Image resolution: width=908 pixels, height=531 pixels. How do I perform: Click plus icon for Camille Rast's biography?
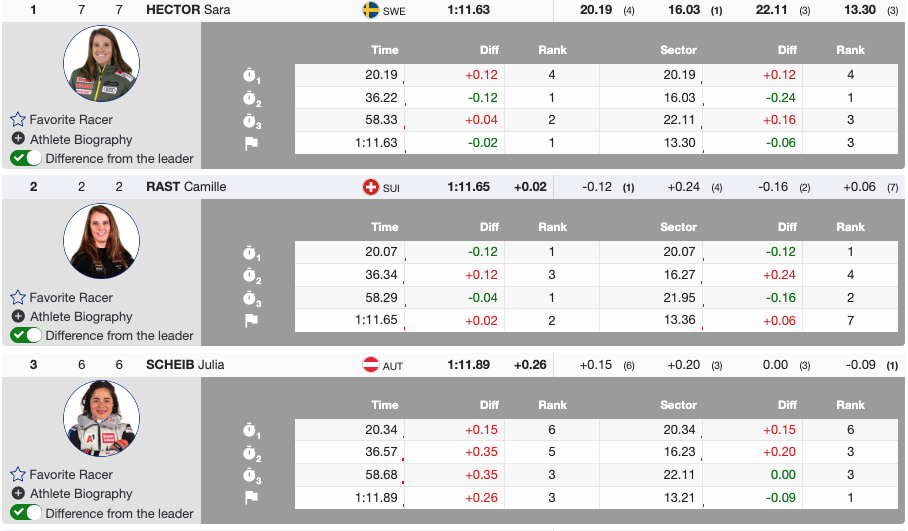(x=18, y=316)
